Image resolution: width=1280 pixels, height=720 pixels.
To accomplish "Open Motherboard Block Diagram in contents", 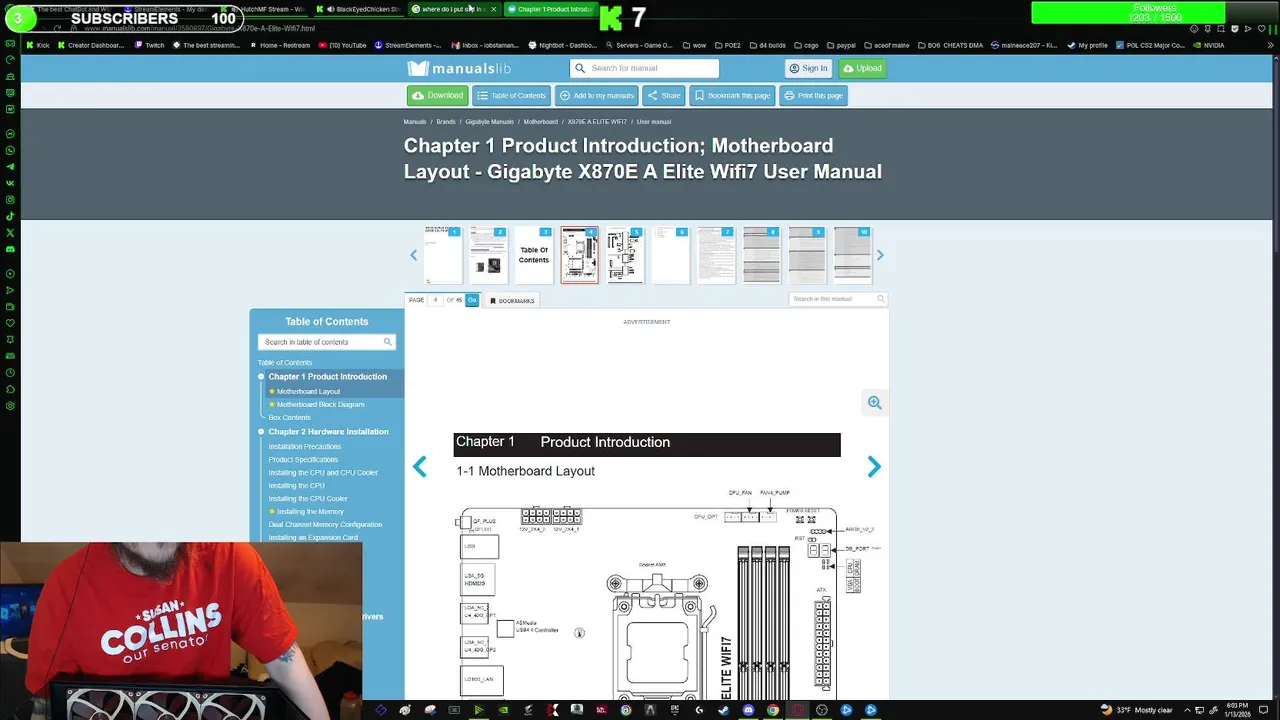I will [x=320, y=405].
